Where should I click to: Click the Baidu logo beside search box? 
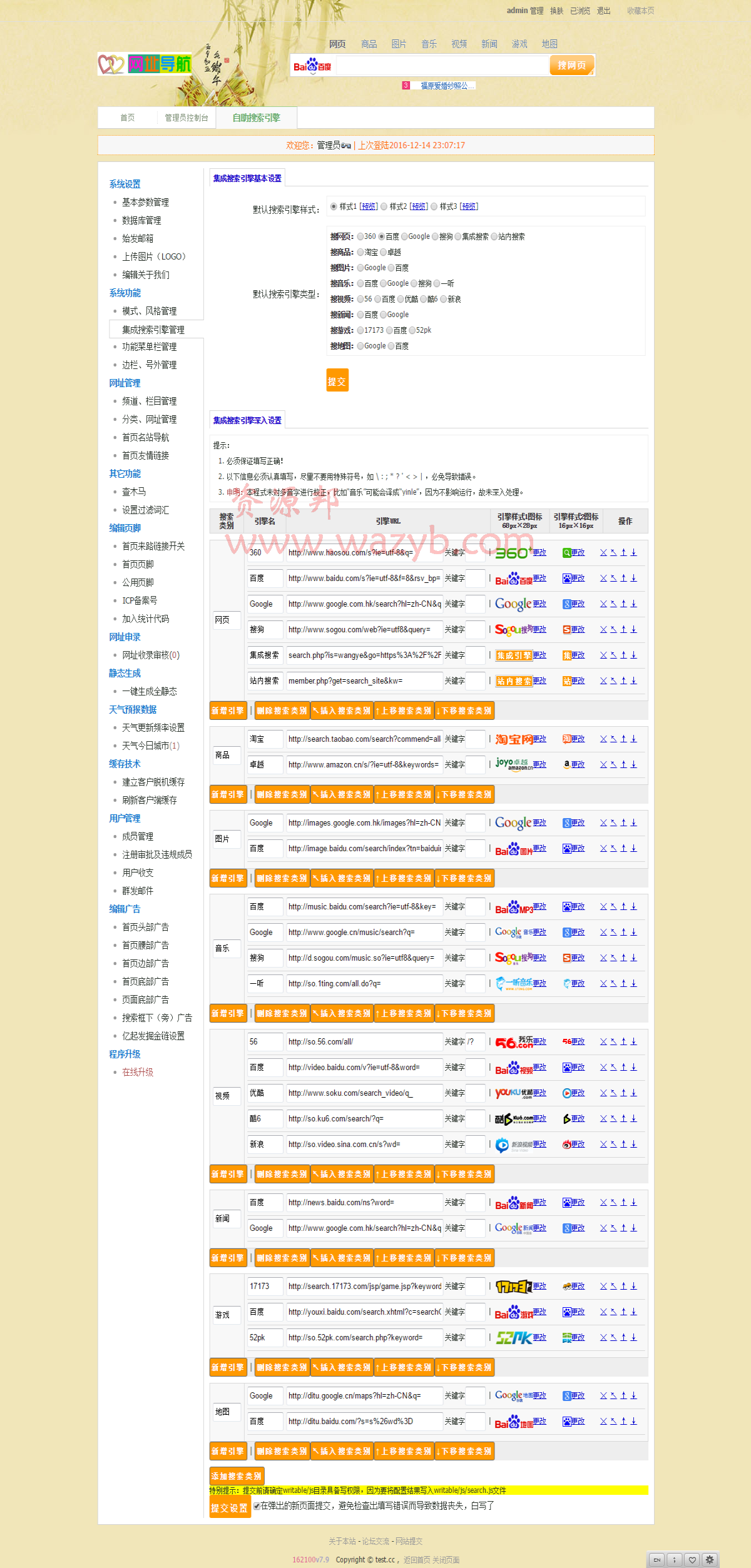pyautogui.click(x=312, y=66)
